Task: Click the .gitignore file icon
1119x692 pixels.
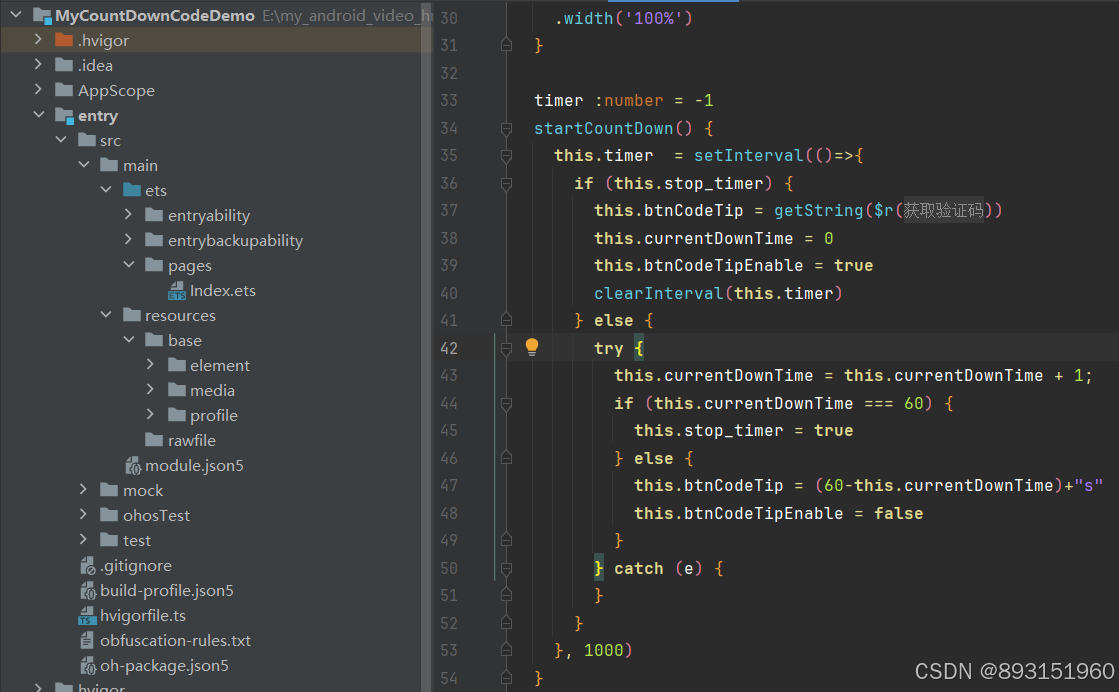Action: [x=88, y=566]
